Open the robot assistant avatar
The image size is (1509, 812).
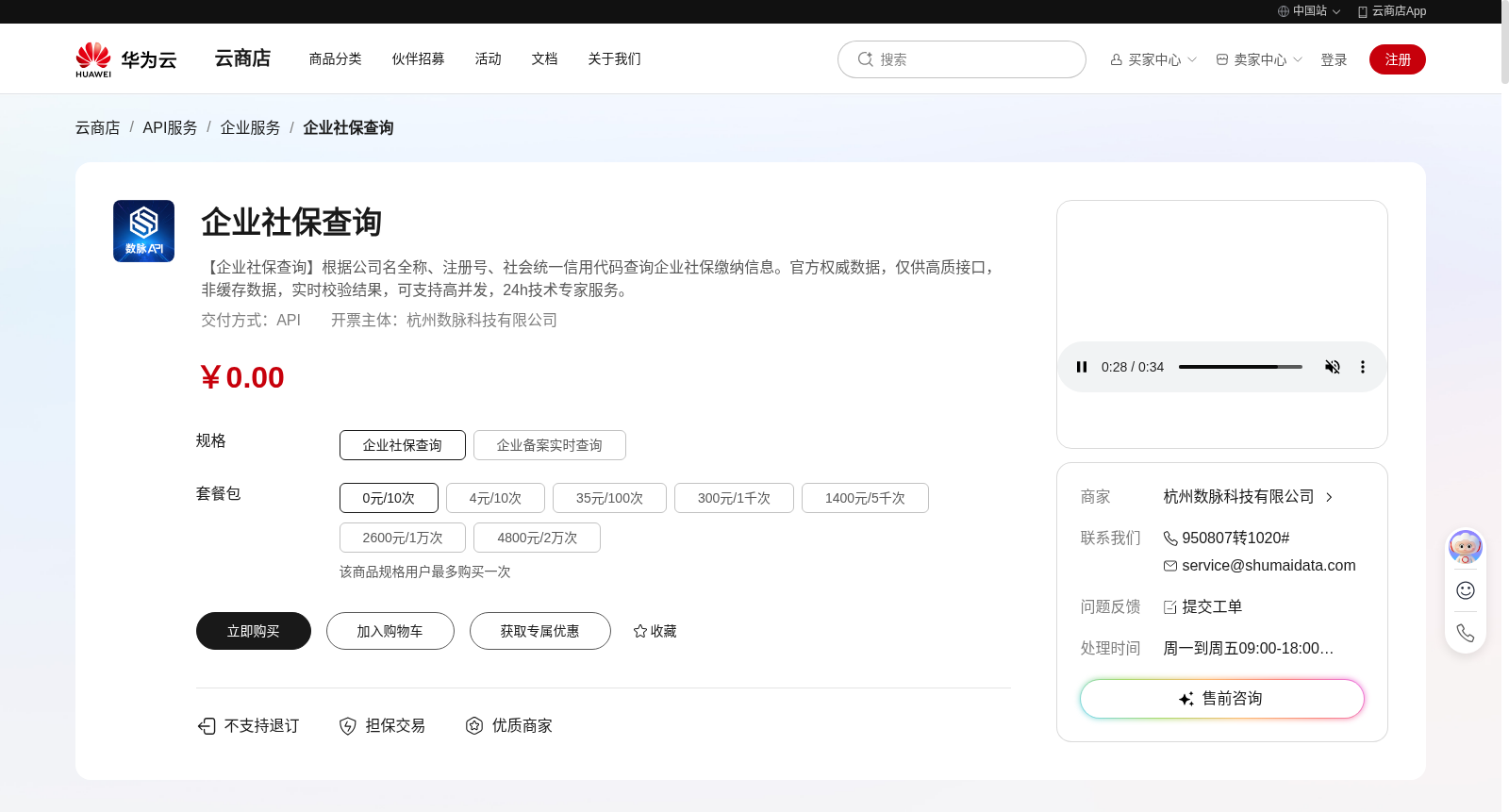(x=1465, y=547)
